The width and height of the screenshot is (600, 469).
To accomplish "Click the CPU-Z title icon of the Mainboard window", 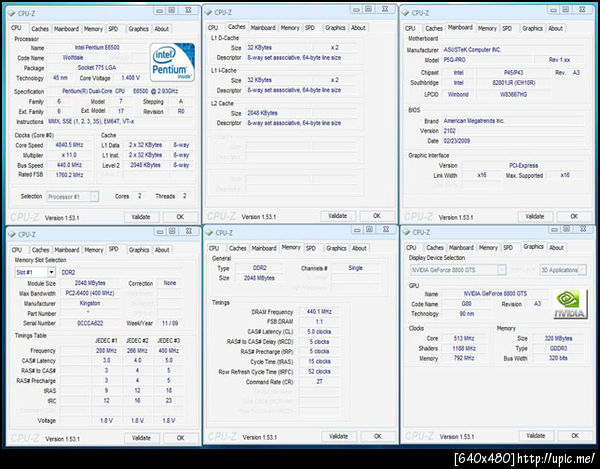I will coord(405,13).
